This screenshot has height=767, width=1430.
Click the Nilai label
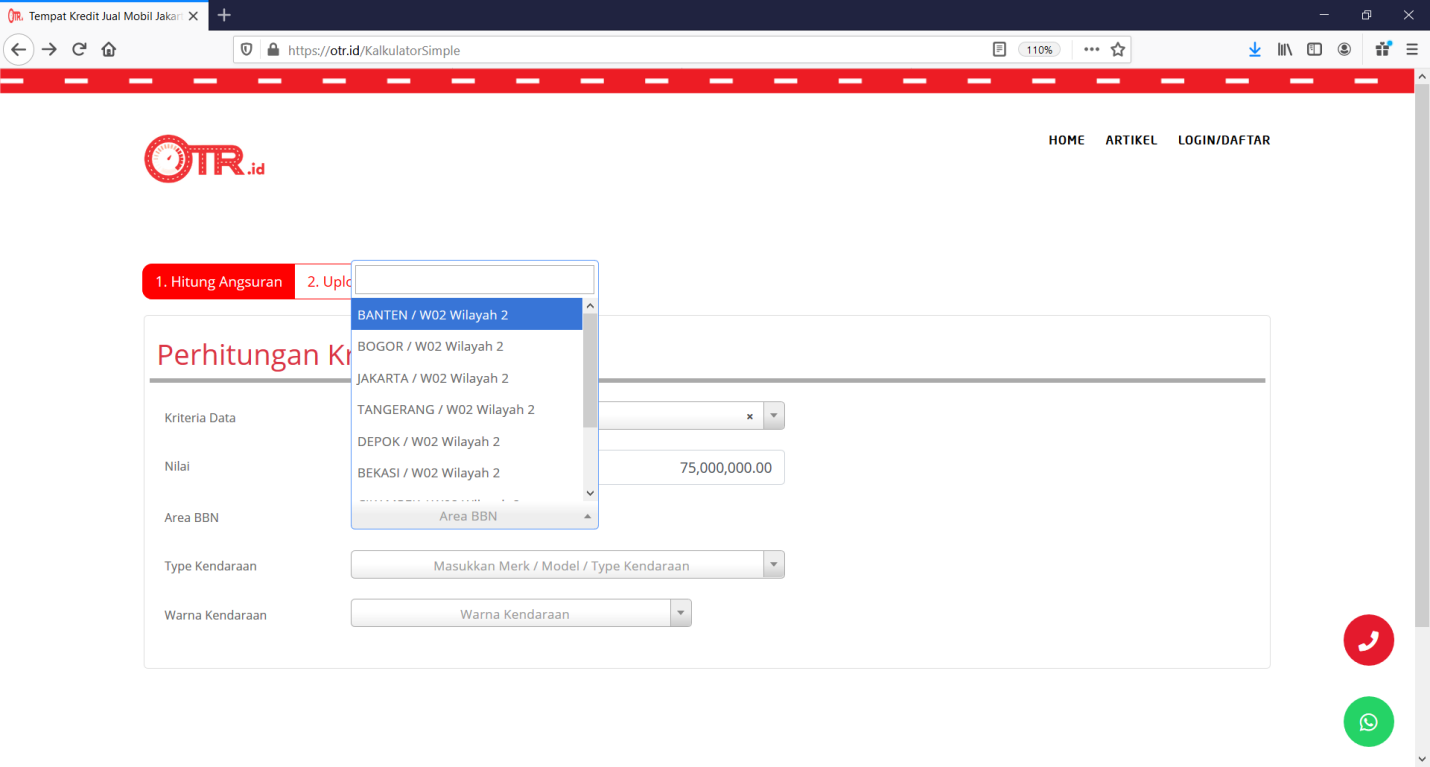[x=177, y=466]
